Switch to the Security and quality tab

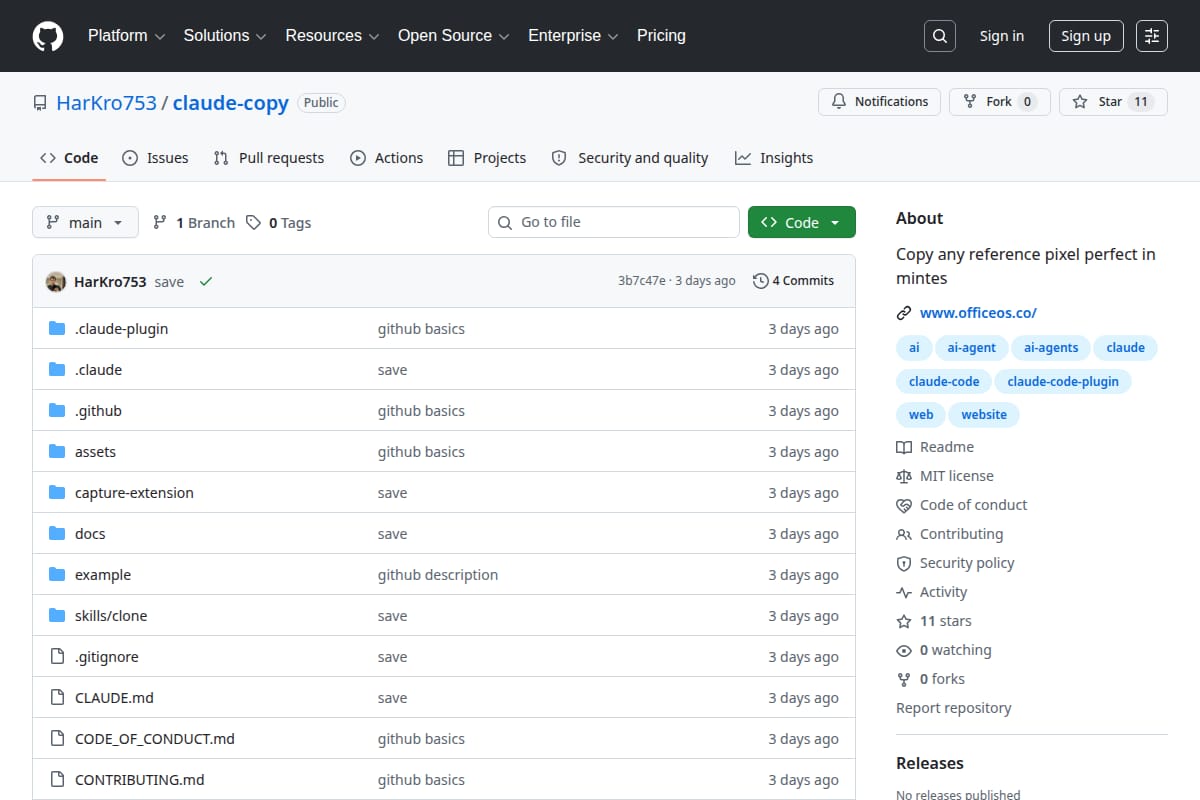(x=630, y=158)
